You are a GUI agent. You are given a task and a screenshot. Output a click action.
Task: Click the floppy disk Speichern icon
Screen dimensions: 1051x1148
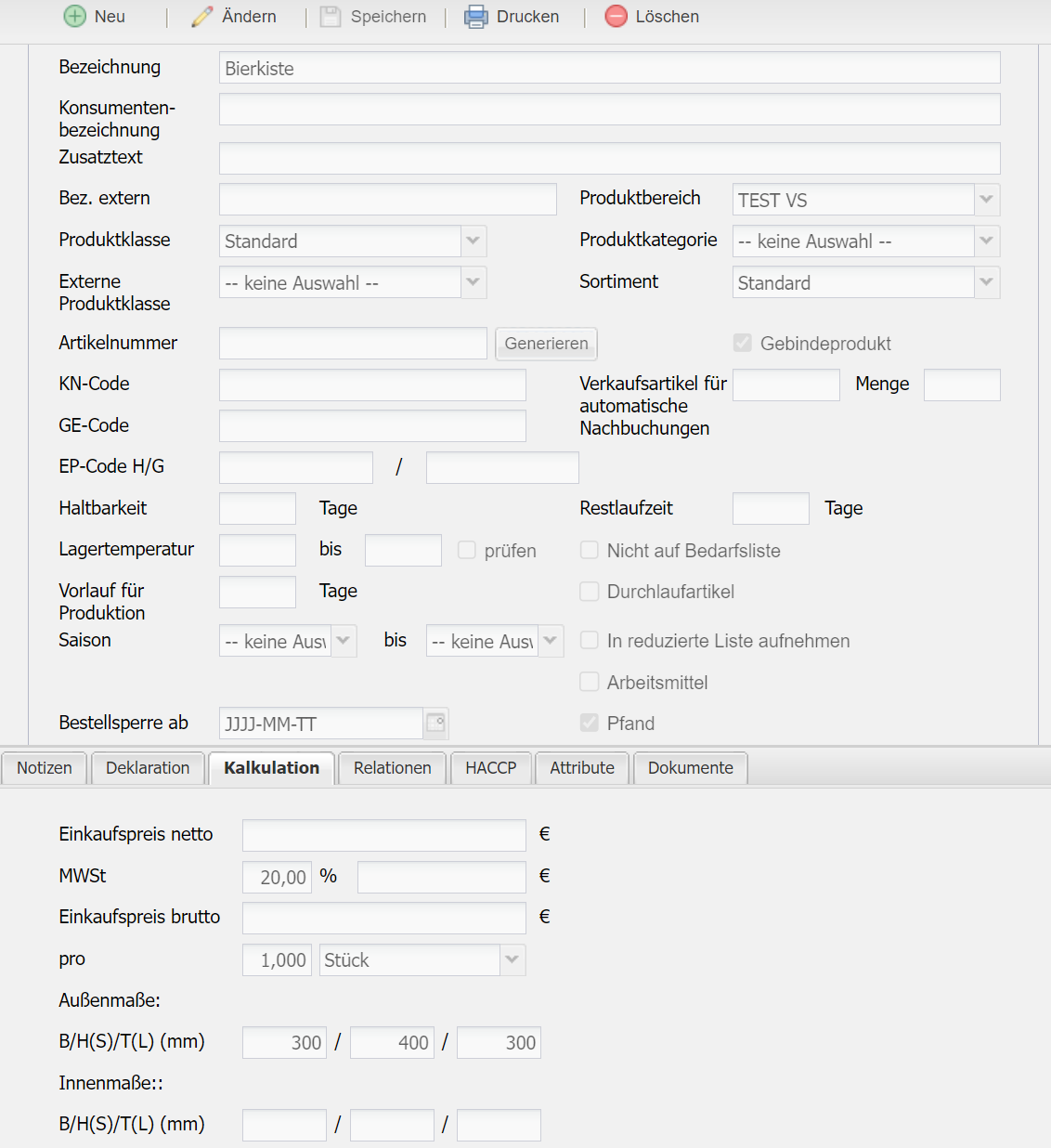331,17
